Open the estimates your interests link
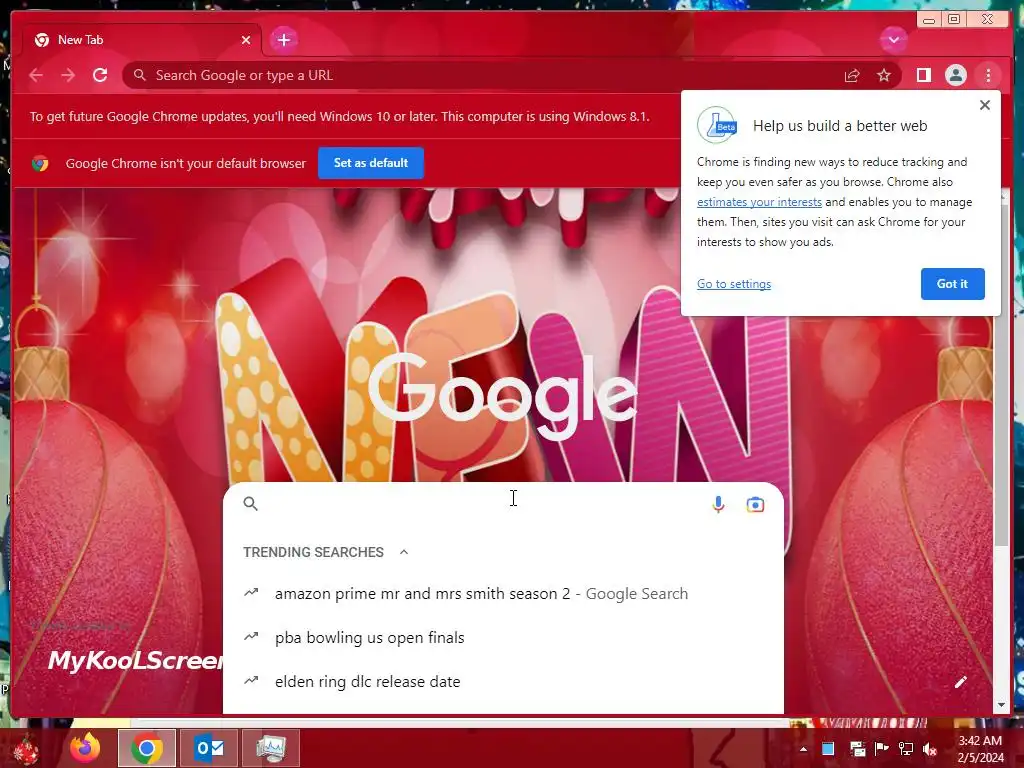The height and width of the screenshot is (768, 1024). click(759, 202)
